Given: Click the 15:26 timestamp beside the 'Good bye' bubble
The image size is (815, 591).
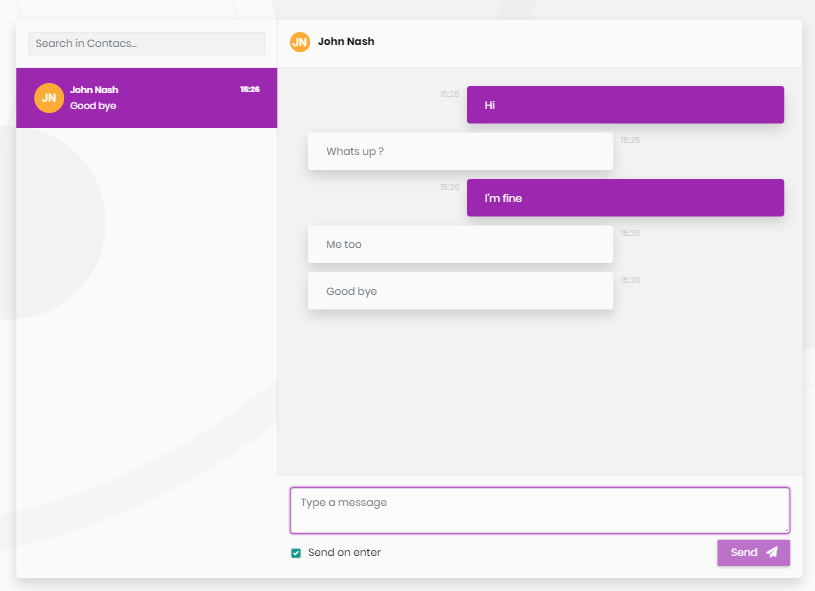Looking at the screenshot, I should click(x=630, y=280).
